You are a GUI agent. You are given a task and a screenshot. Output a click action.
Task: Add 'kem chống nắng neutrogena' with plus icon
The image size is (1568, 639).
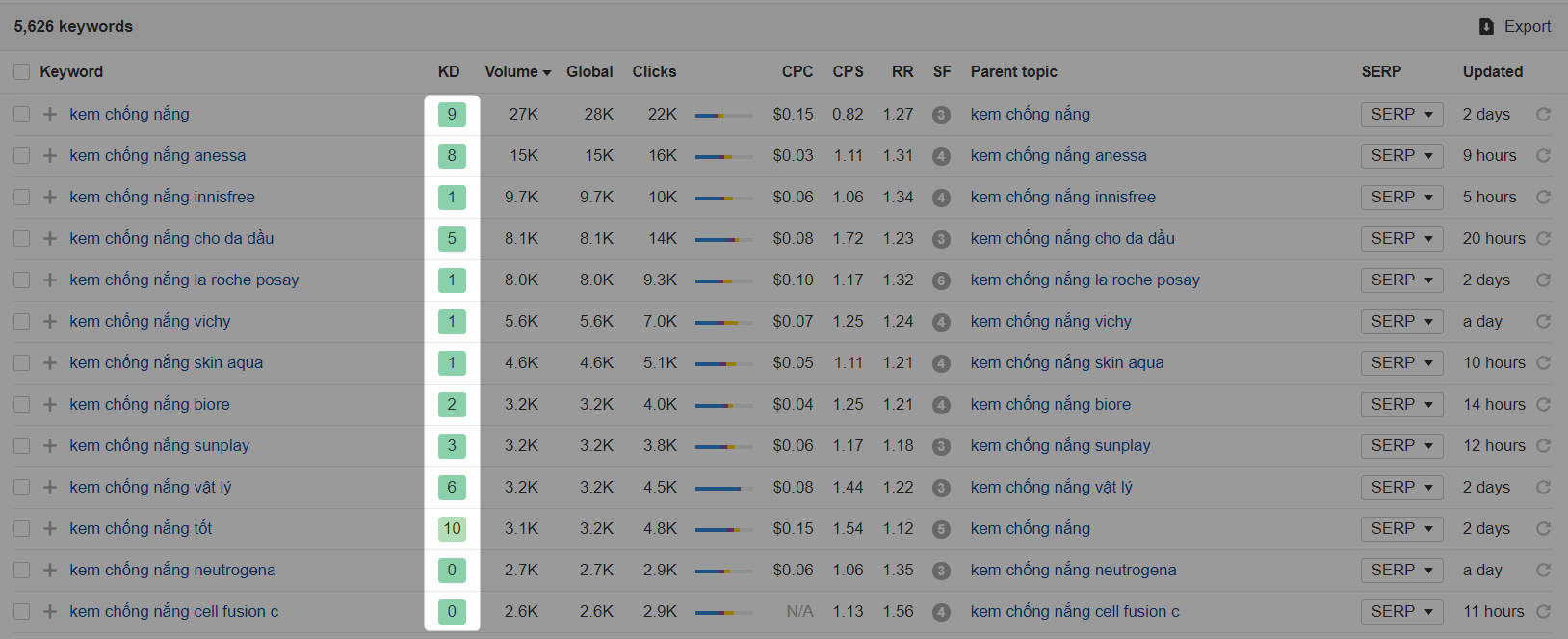pyautogui.click(x=50, y=570)
